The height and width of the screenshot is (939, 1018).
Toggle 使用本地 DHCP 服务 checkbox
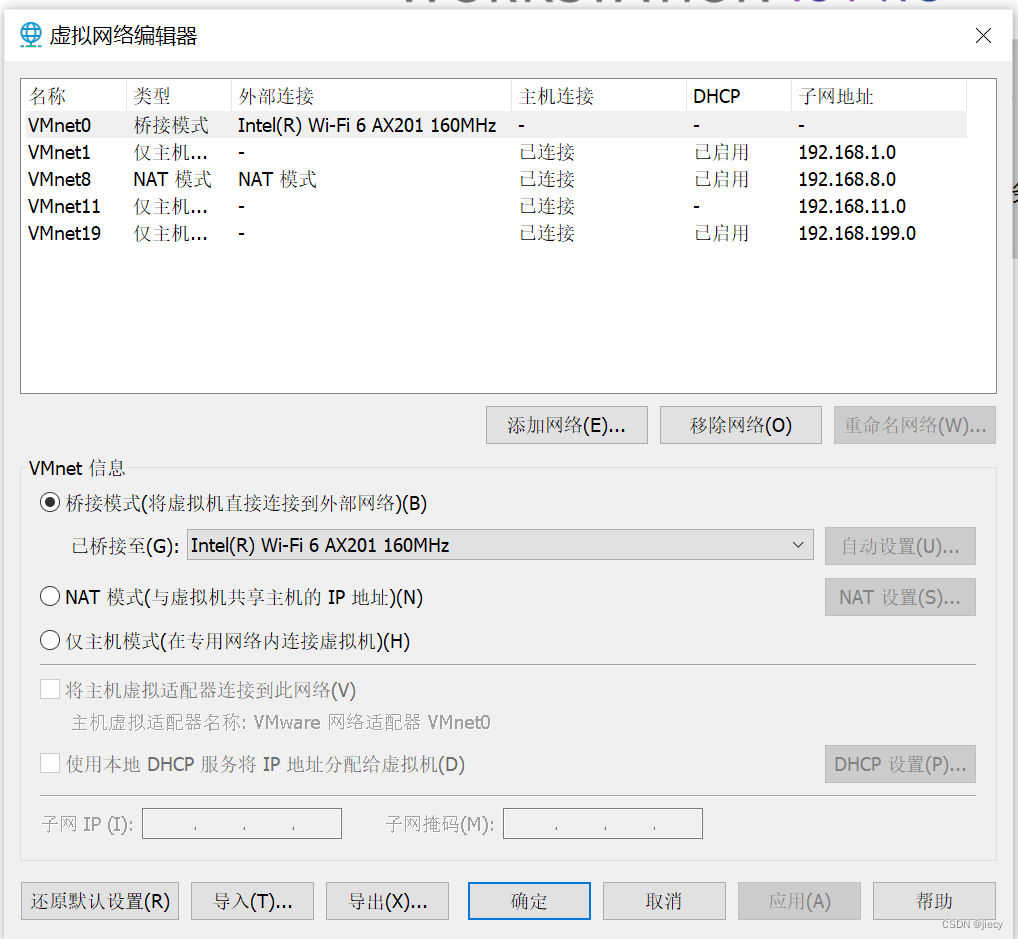click(x=50, y=763)
